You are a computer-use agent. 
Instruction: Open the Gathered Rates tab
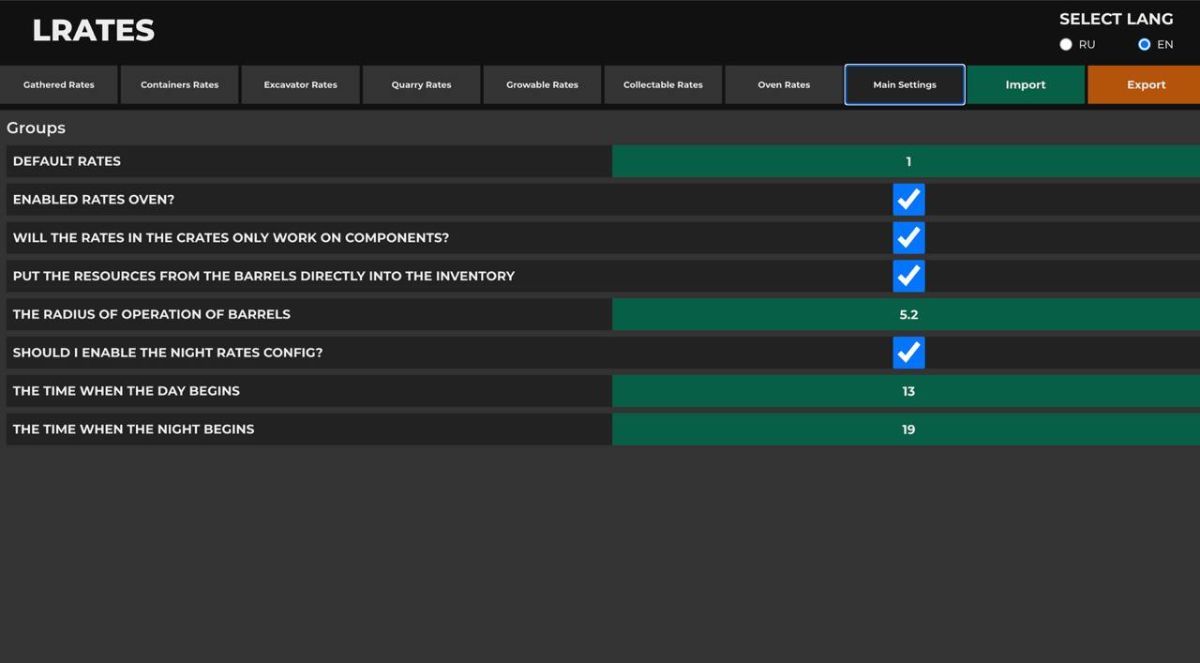[59, 85]
